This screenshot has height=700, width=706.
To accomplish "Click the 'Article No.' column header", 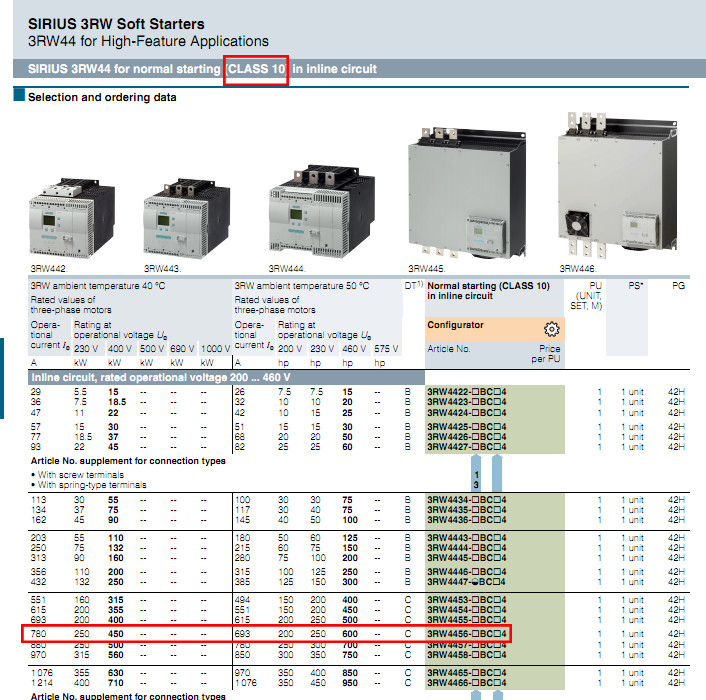I will coord(448,349).
